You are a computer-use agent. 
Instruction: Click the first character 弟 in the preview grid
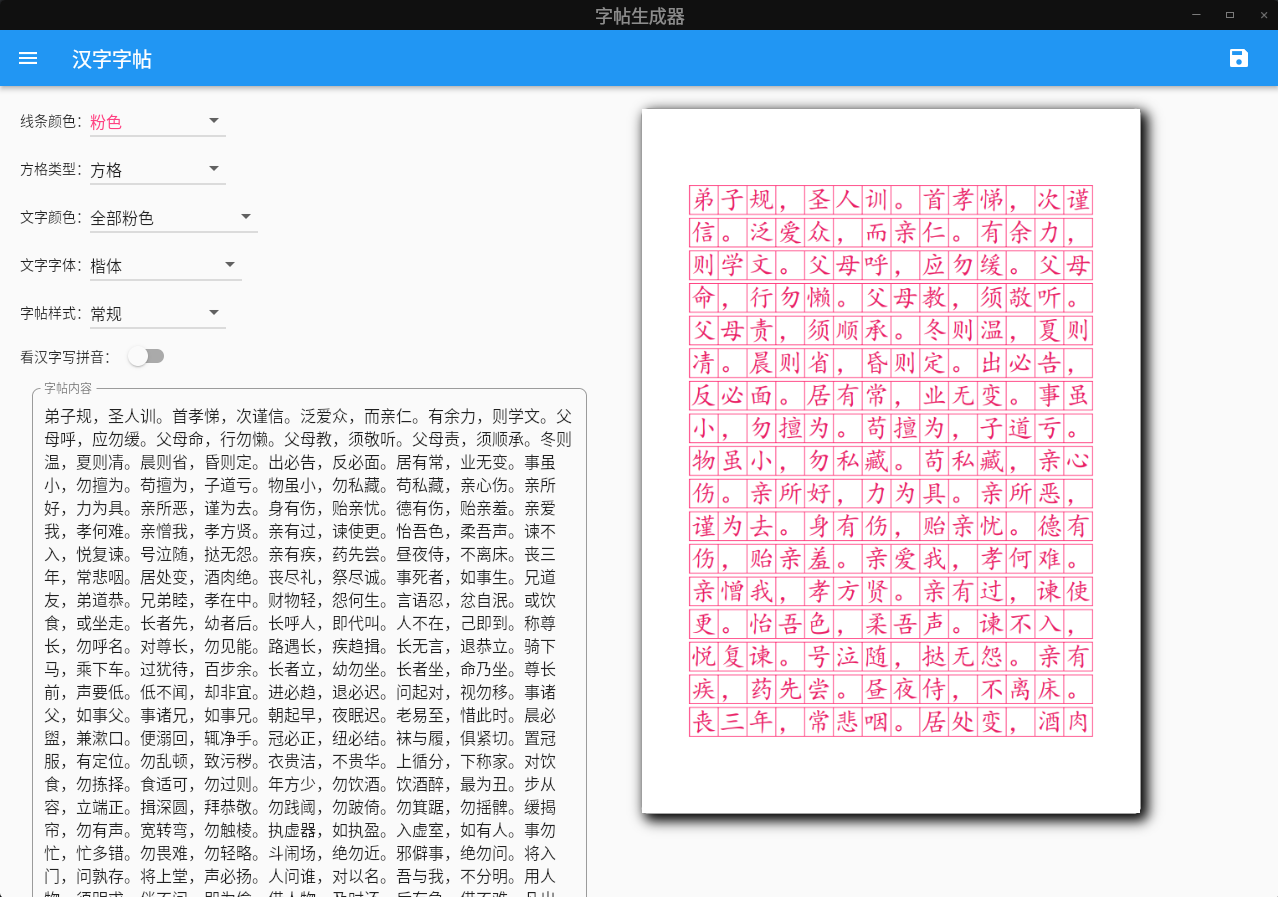pos(704,200)
